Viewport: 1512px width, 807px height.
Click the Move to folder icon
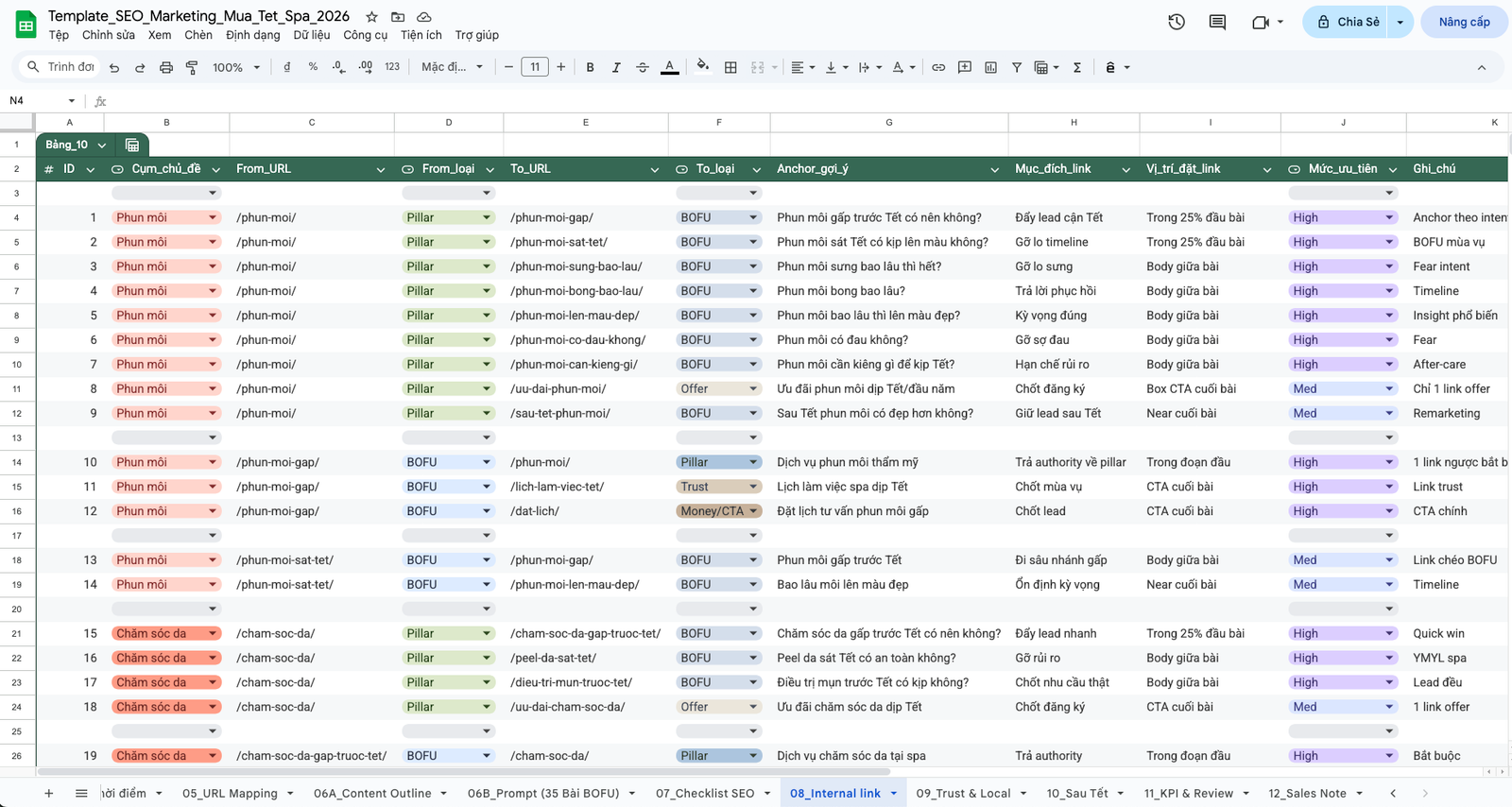click(x=398, y=17)
